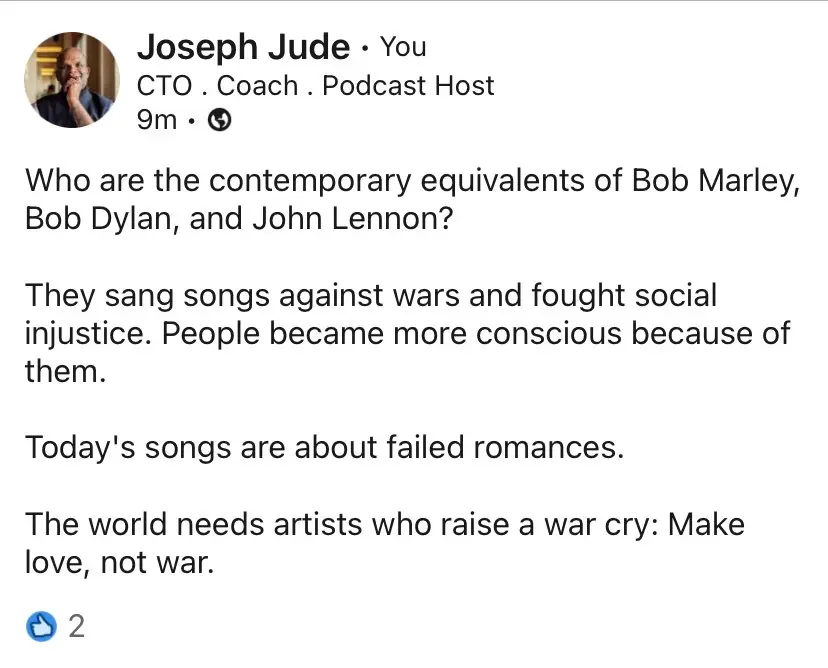
Task: Click the blue thumbs-up reaction icon
Action: (x=43, y=628)
